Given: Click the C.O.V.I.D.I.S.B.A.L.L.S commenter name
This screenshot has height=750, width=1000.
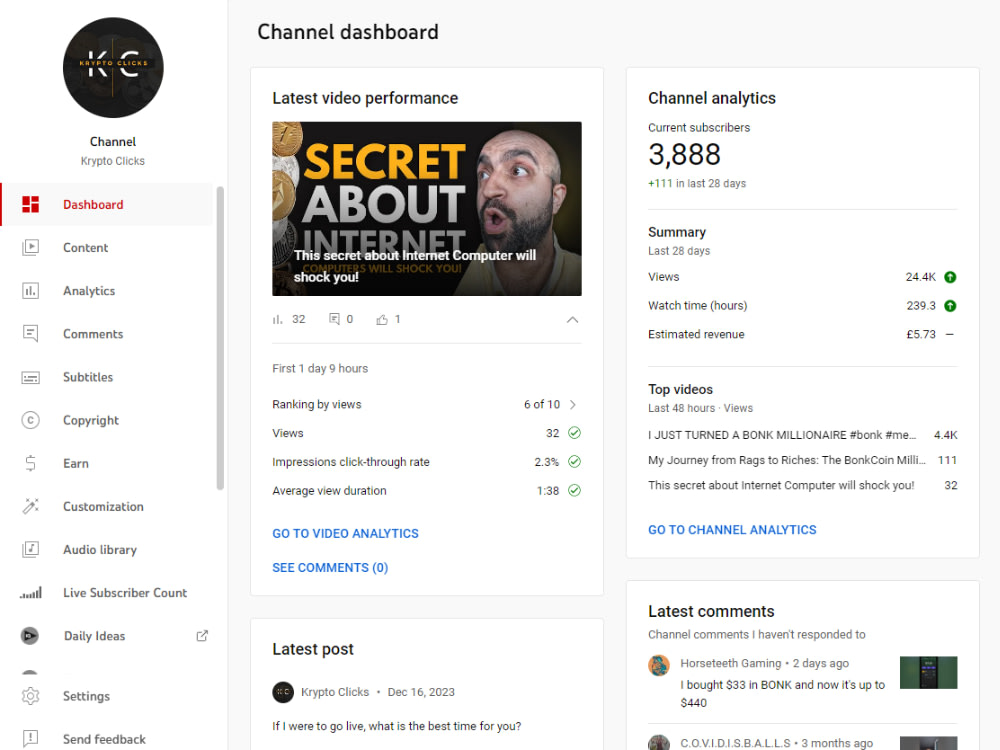Looking at the screenshot, I should 735,743.
